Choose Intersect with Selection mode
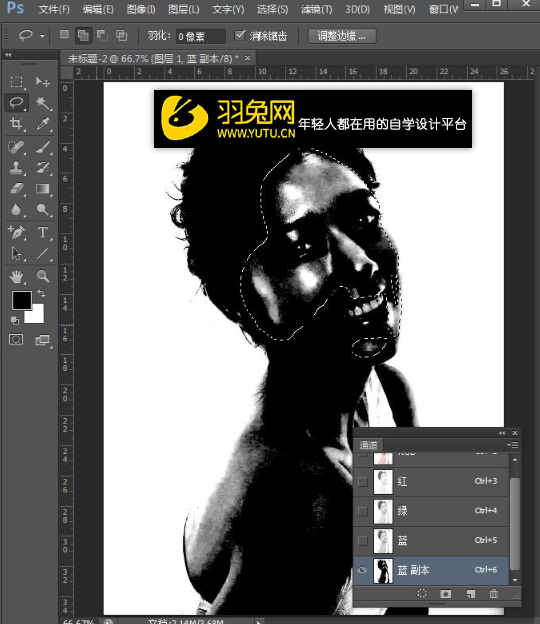The image size is (540, 624). [x=121, y=35]
